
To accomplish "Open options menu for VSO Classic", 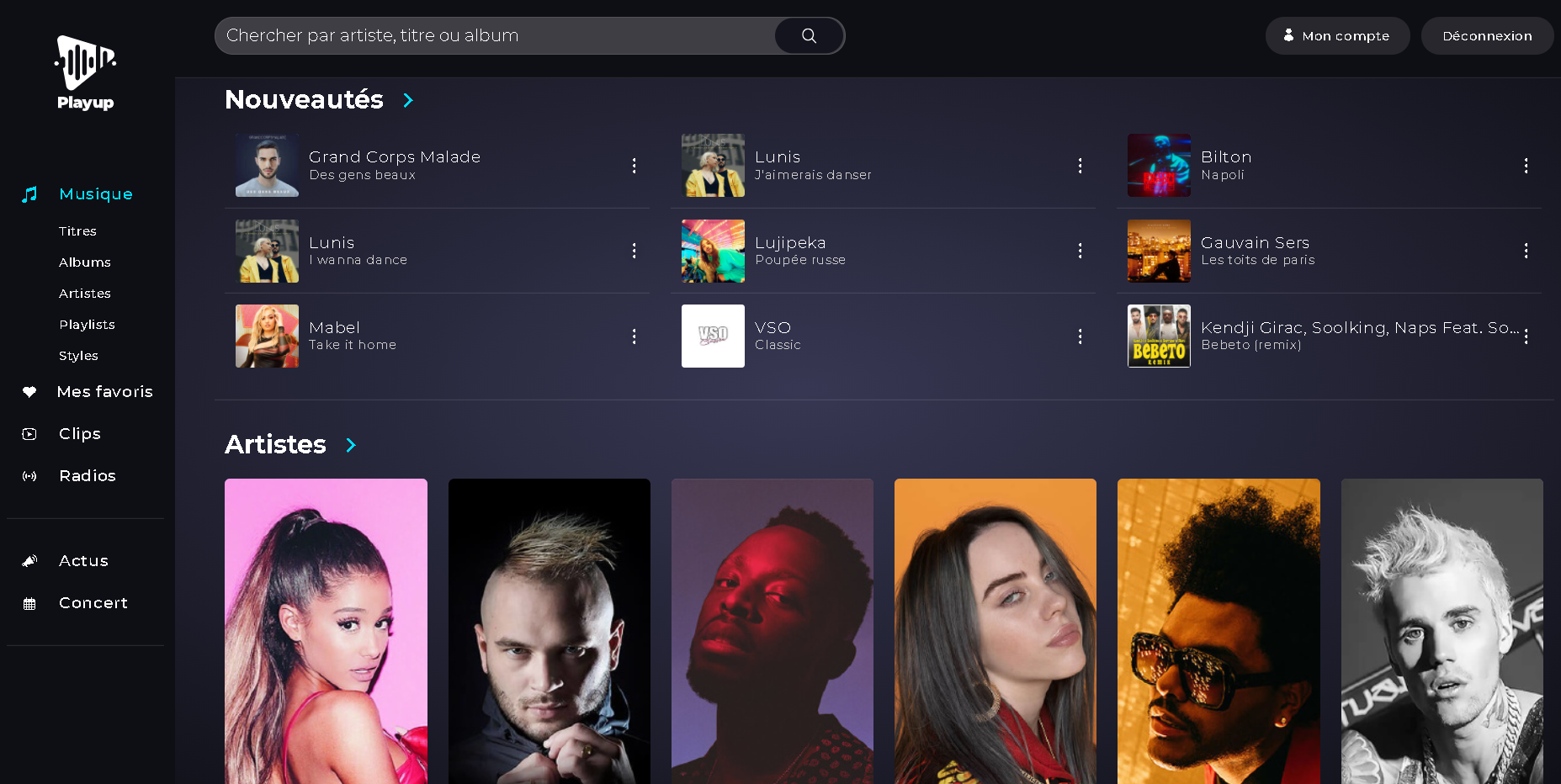I will pyautogui.click(x=1080, y=336).
